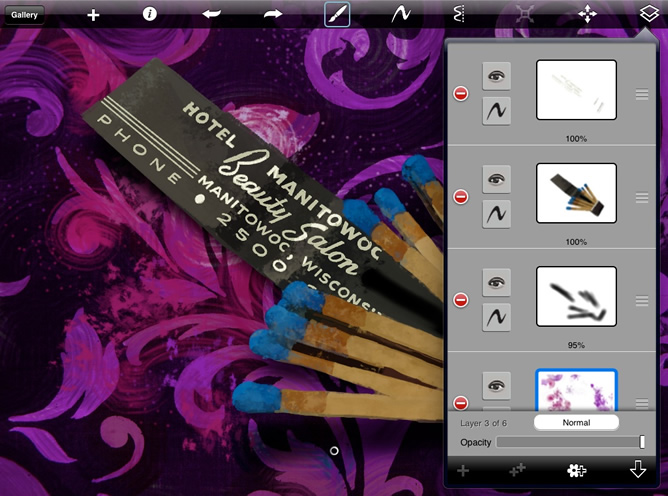The image size is (668, 496).
Task: Select the shadow strokes layer thumbnail
Action: [576, 297]
